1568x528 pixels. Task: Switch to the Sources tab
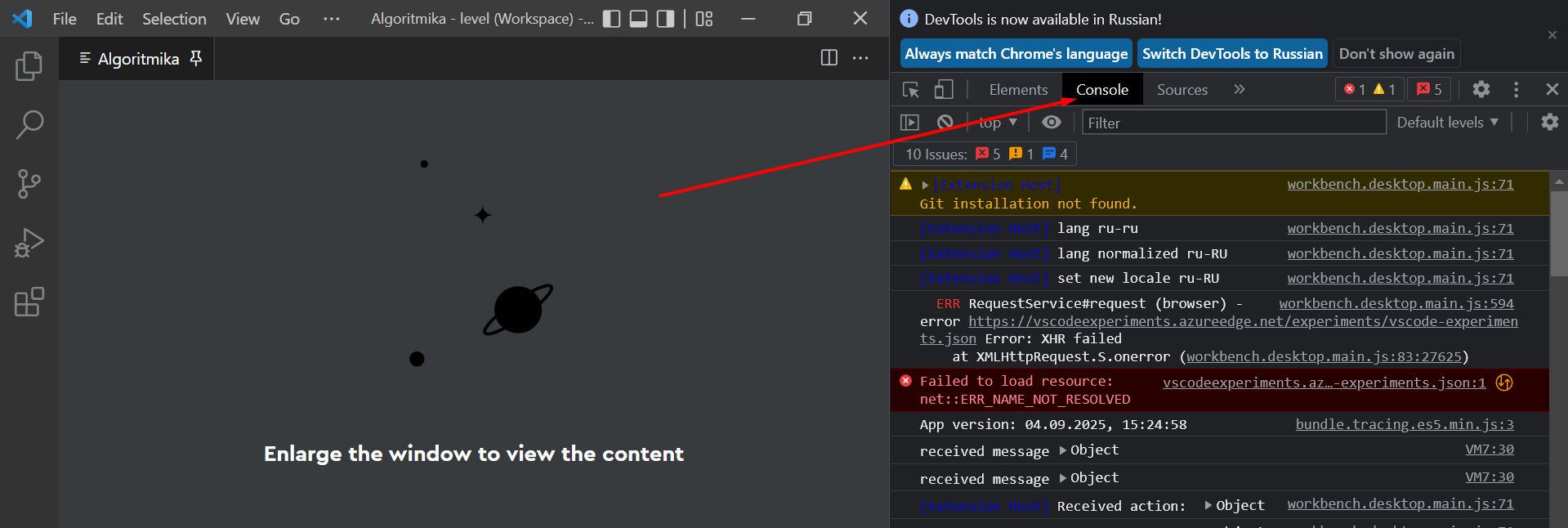point(1182,89)
